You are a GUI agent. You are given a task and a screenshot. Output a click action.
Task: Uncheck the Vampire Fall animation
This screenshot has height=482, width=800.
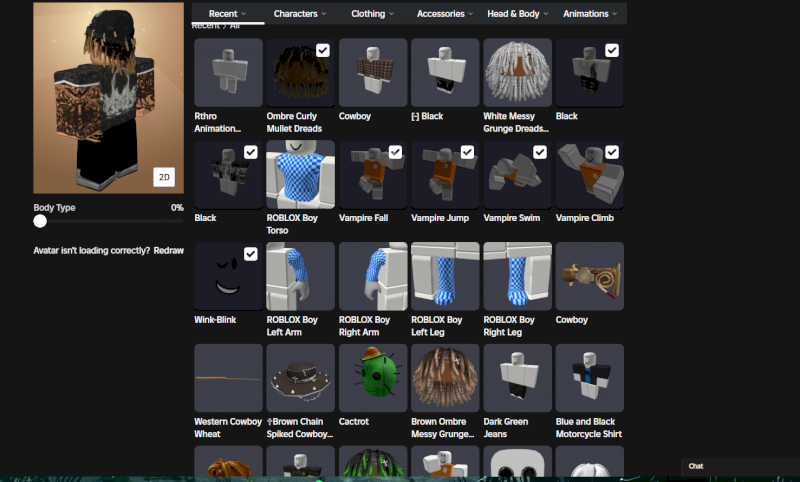395,152
